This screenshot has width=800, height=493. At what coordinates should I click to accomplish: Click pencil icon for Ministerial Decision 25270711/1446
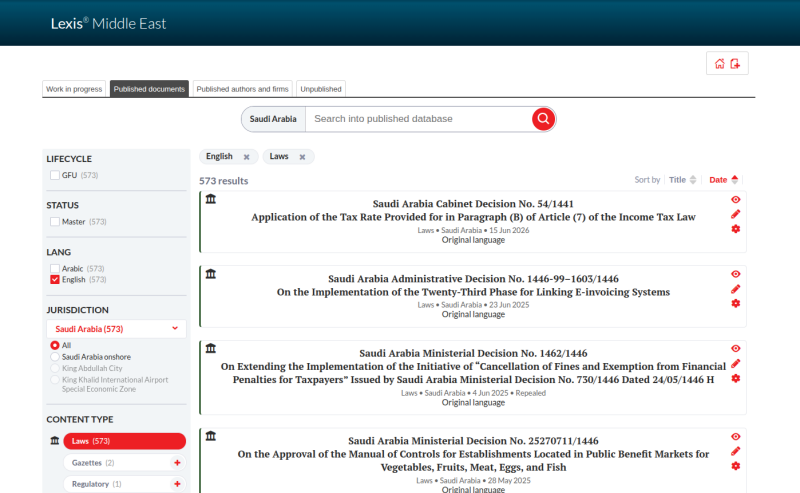(735, 451)
